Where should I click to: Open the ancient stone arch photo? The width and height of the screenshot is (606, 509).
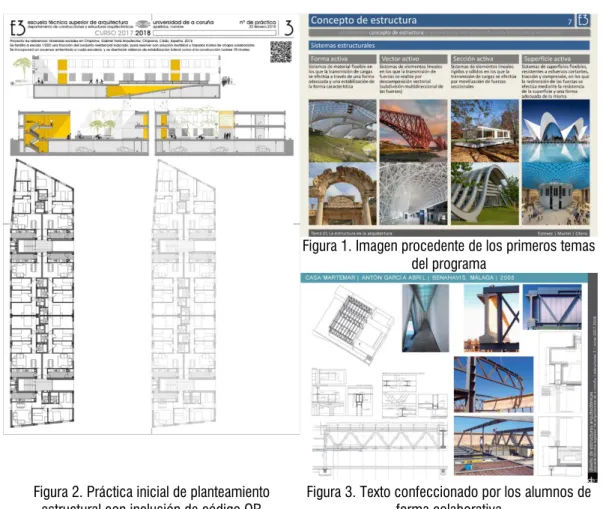pos(342,194)
